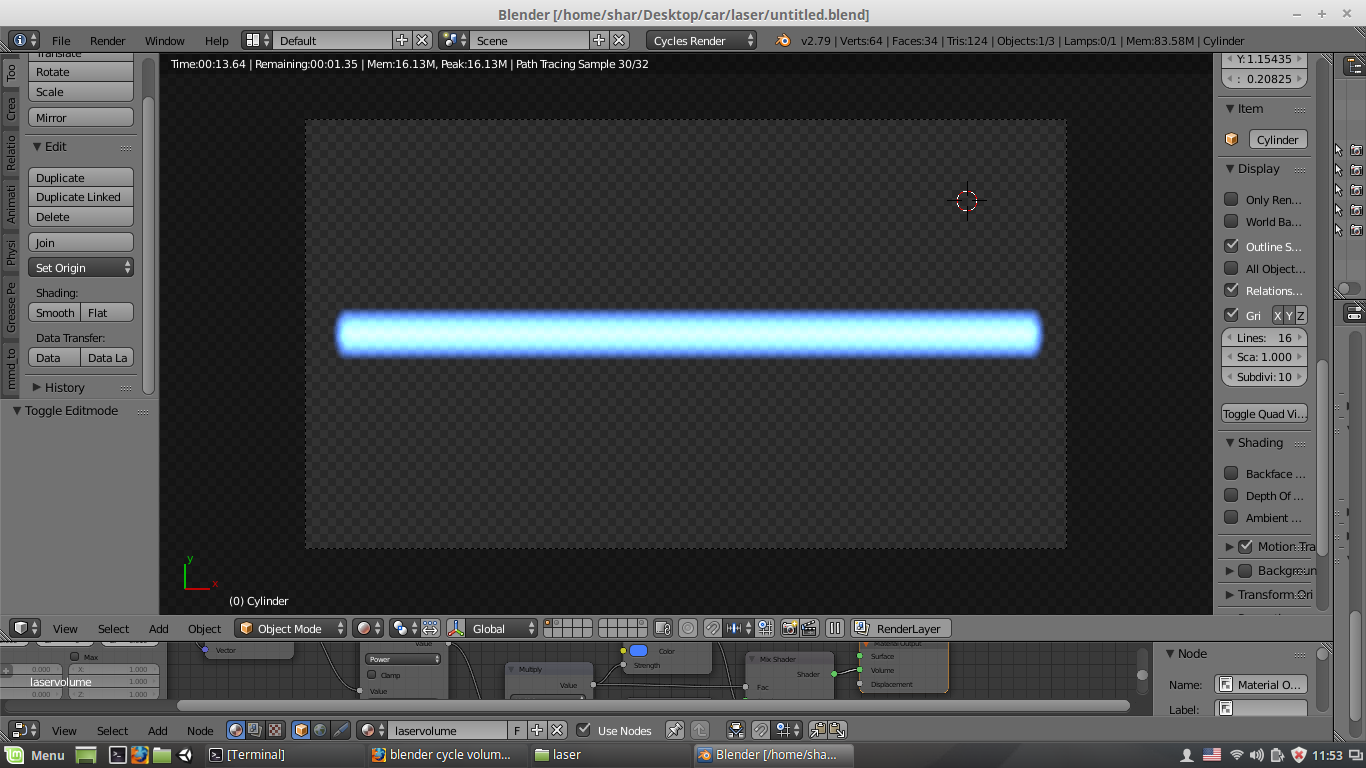Toggle proportional editing icon in 3D header
1366x768 pixels.
pos(688,628)
